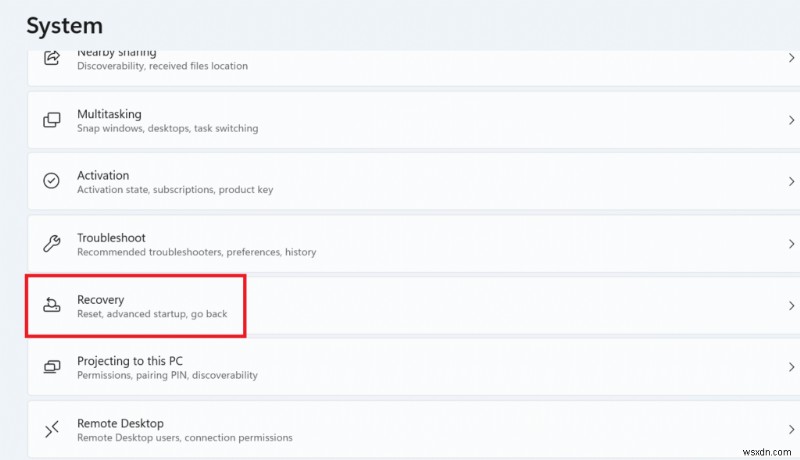Open Projecting to this PC chevron

pyautogui.click(x=791, y=367)
